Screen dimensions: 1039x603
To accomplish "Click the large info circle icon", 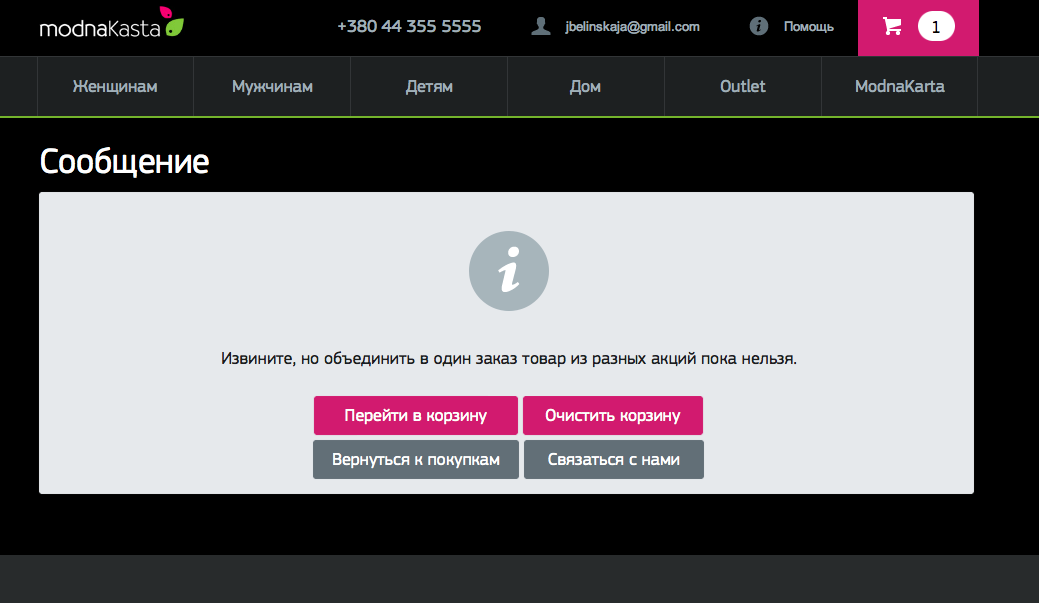I will click(509, 271).
